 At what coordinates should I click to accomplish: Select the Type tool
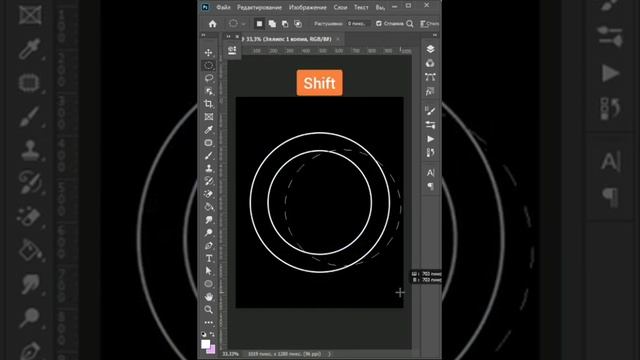click(209, 258)
